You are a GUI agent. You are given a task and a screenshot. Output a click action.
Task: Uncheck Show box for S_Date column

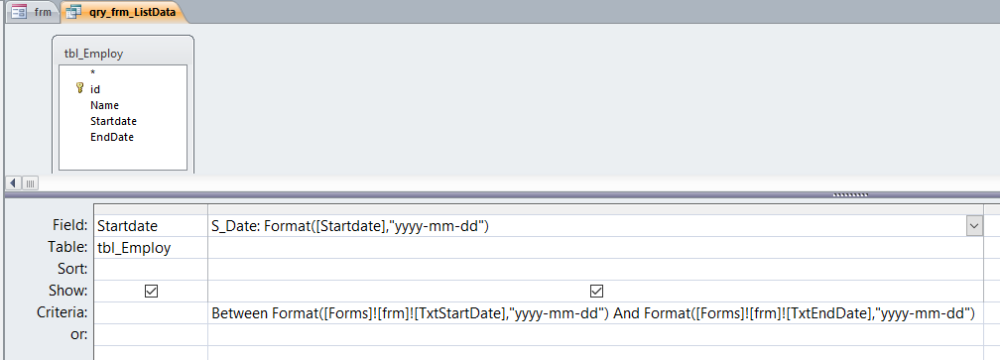pos(596,291)
